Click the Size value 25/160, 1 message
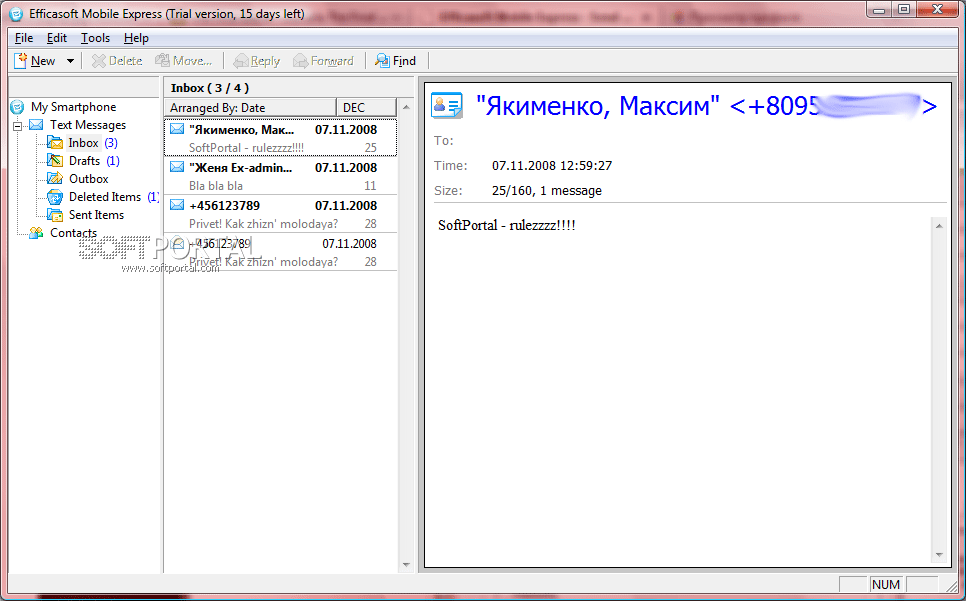This screenshot has height=601, width=966. (547, 191)
